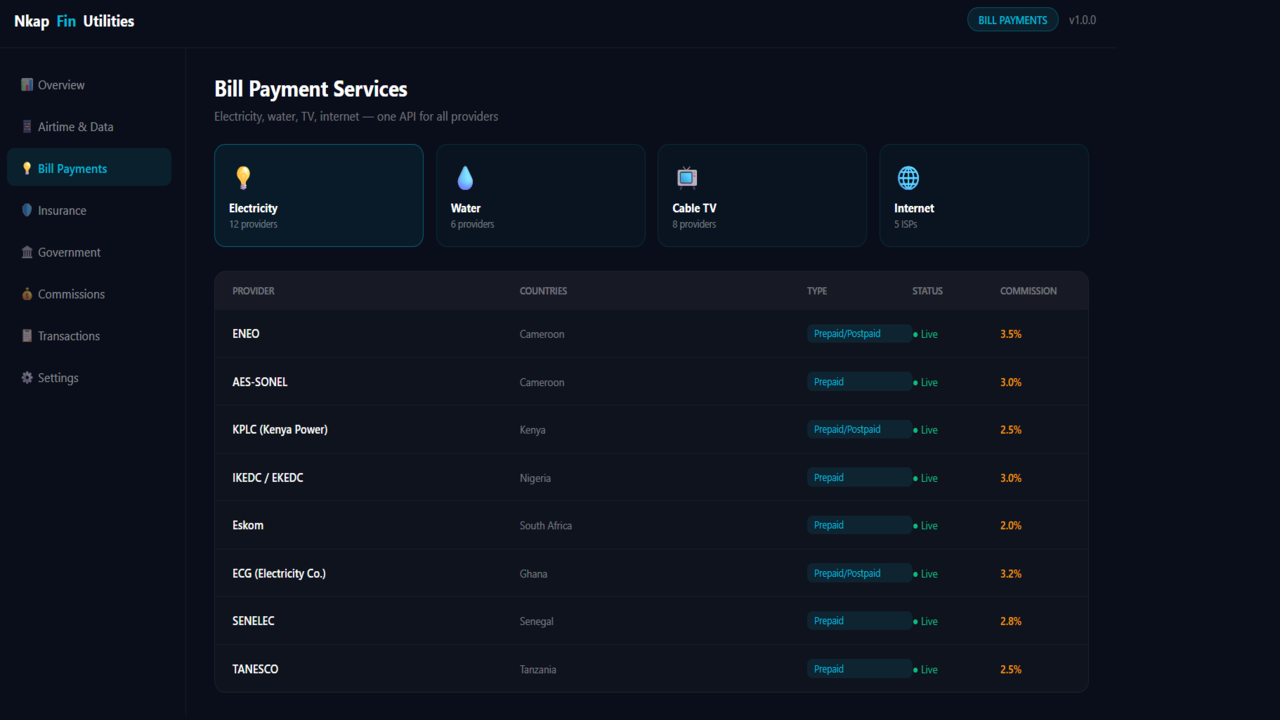The width and height of the screenshot is (1280, 720).
Task: Click the Insurance shield icon
Action: click(x=27, y=211)
